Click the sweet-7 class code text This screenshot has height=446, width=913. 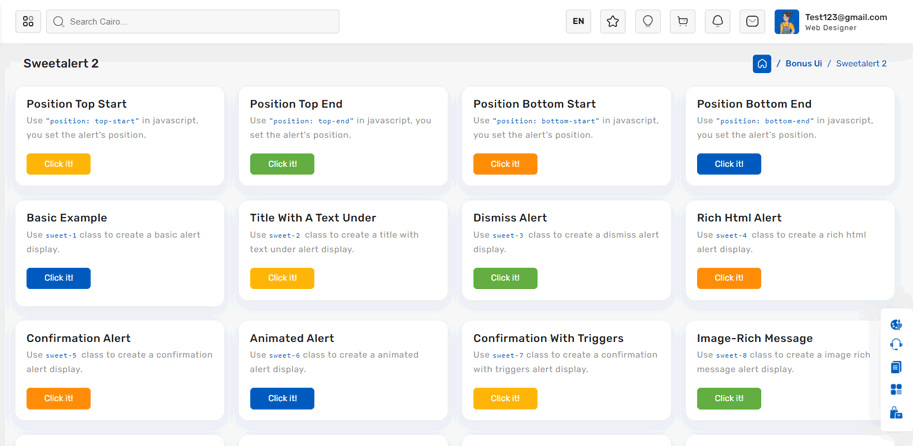[508, 355]
